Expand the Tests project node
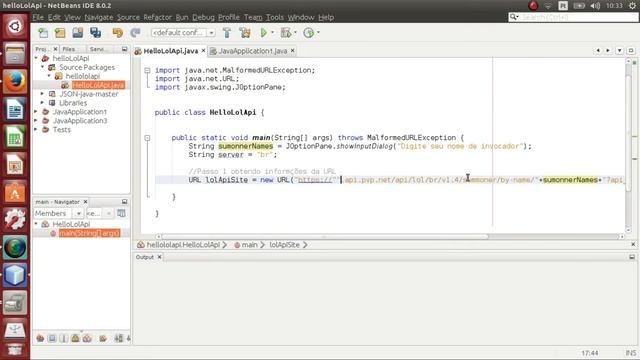 pyautogui.click(x=36, y=130)
